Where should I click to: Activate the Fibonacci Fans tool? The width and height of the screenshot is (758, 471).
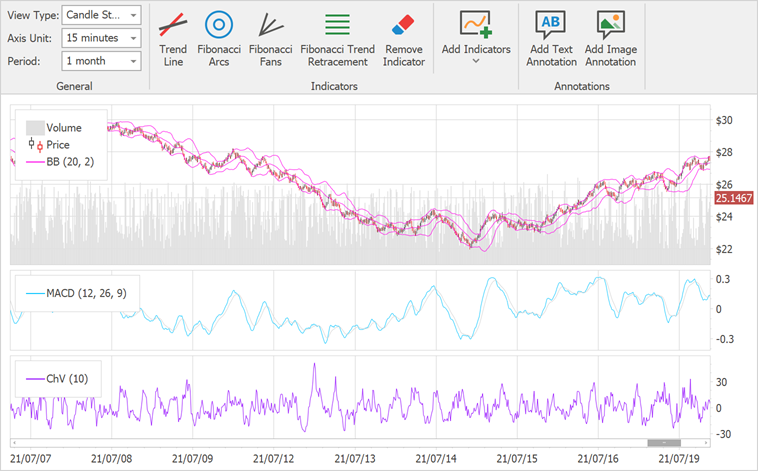(271, 40)
